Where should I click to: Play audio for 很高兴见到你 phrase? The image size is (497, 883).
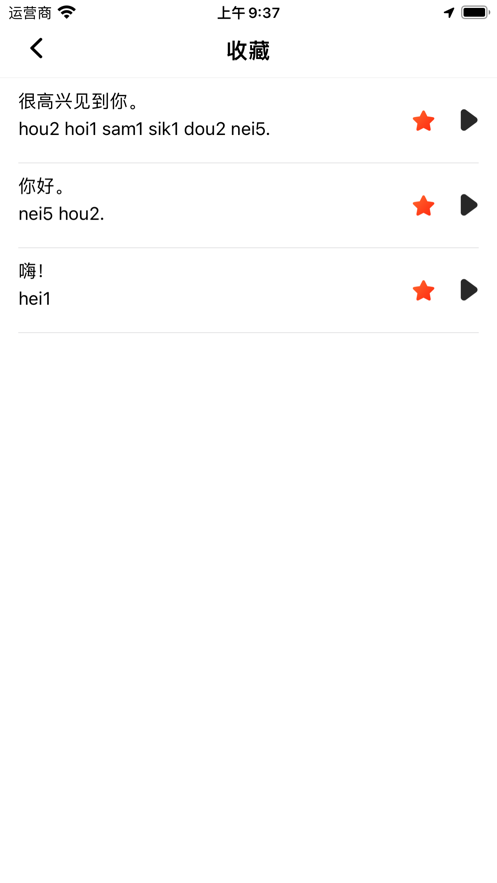coord(469,120)
